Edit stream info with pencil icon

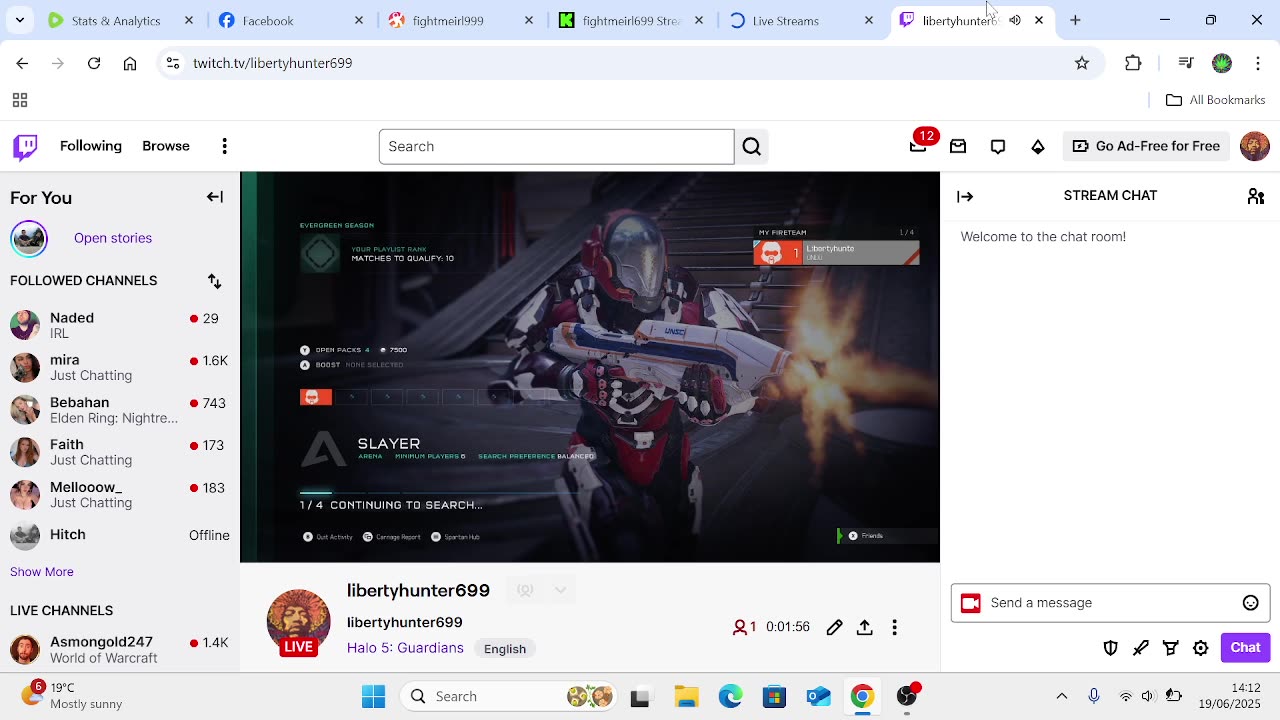(835, 627)
